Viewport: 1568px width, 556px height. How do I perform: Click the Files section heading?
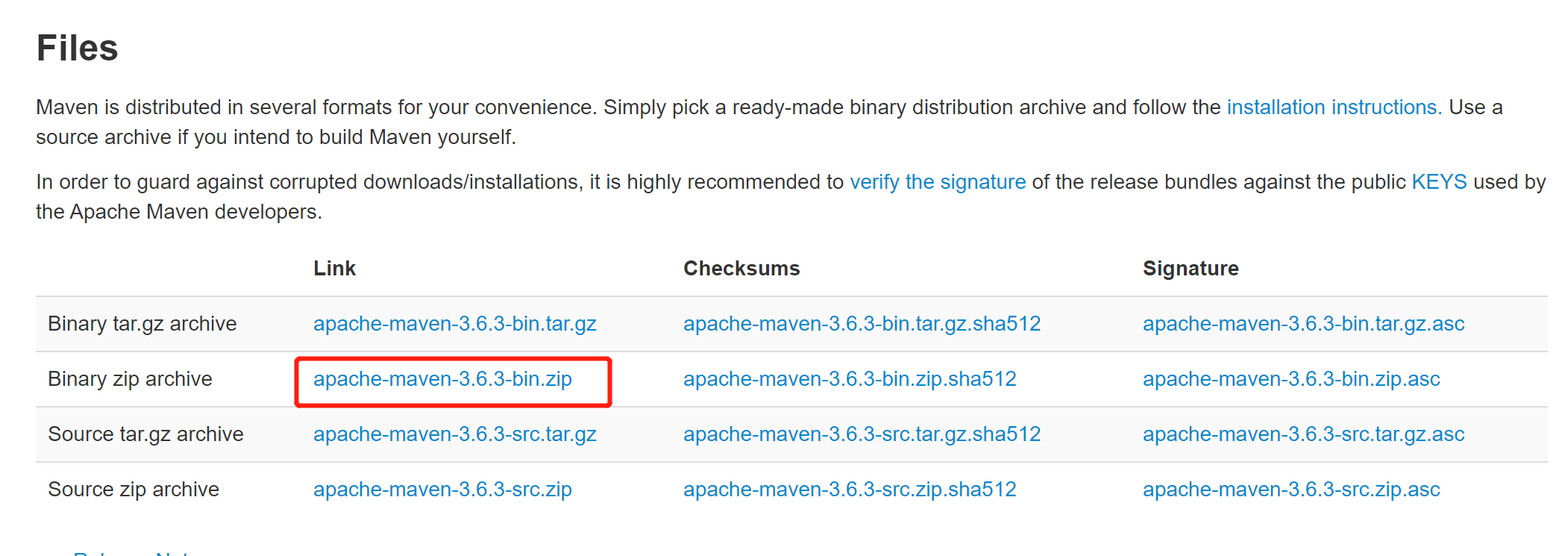[78, 49]
